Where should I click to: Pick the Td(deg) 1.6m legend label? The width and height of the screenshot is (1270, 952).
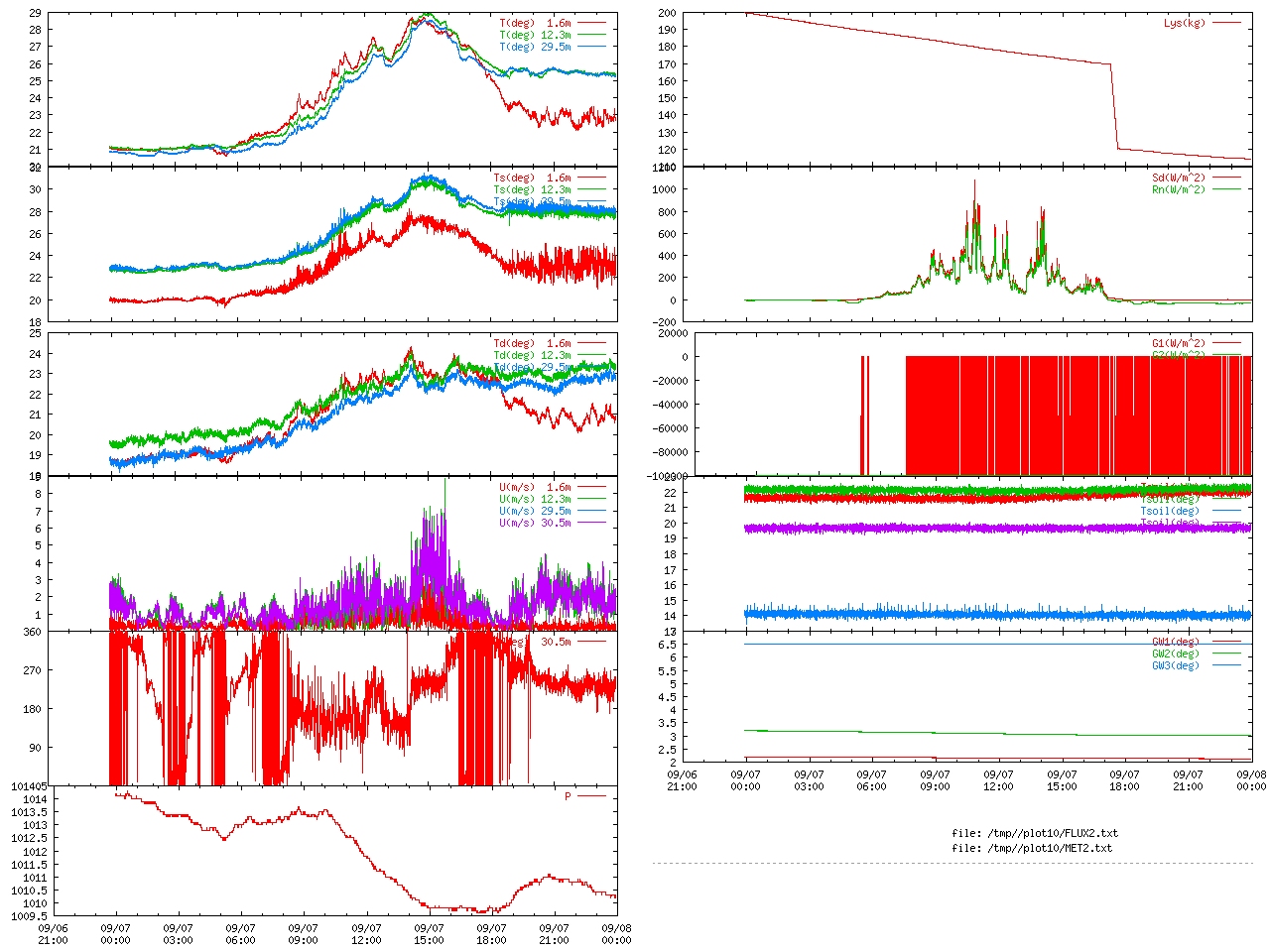click(533, 343)
